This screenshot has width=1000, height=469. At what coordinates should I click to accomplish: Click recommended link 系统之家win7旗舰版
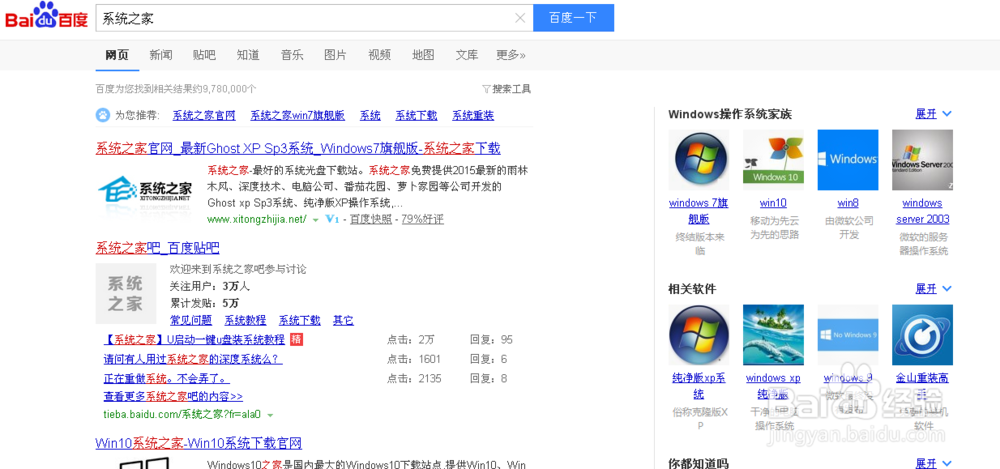tap(297, 115)
